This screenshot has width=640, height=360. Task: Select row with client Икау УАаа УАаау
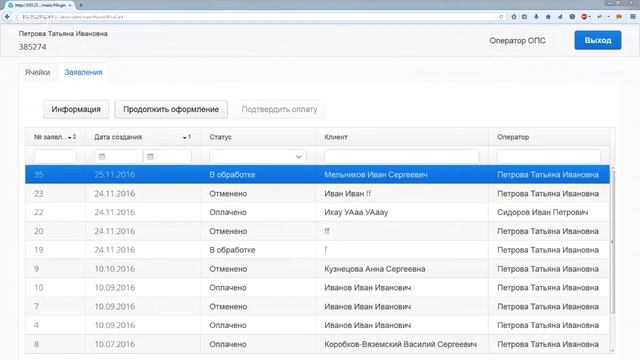pos(317,212)
